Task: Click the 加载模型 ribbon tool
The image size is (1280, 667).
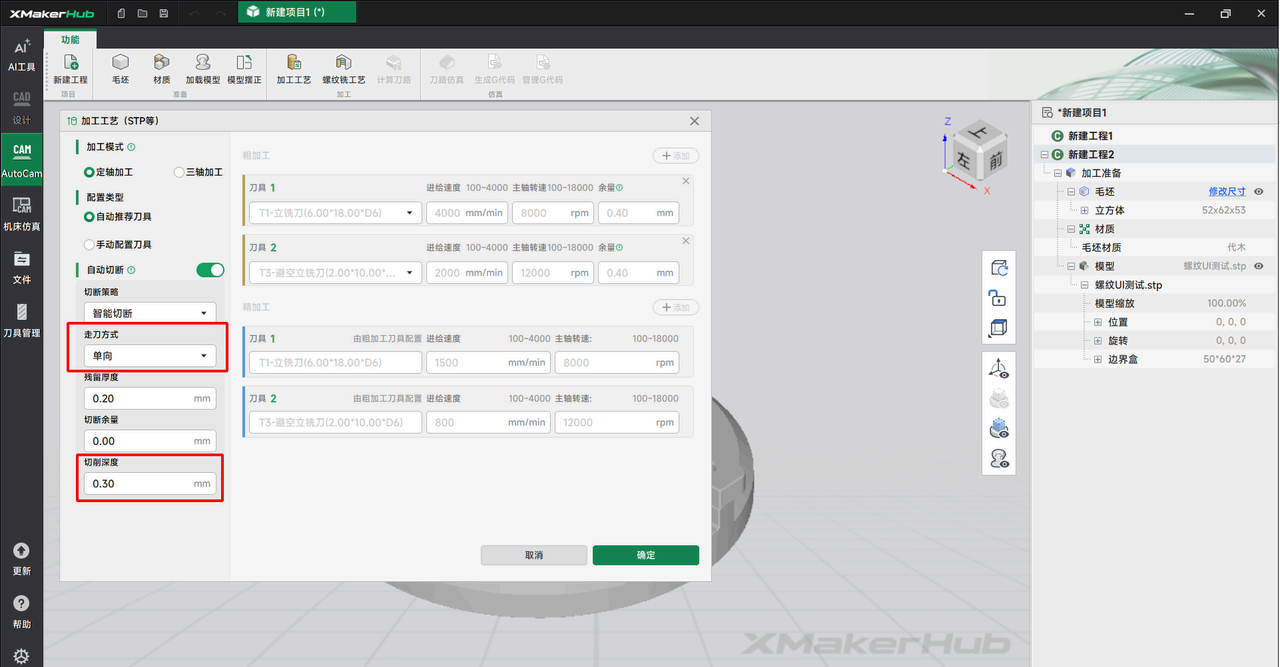Action: [x=202, y=68]
